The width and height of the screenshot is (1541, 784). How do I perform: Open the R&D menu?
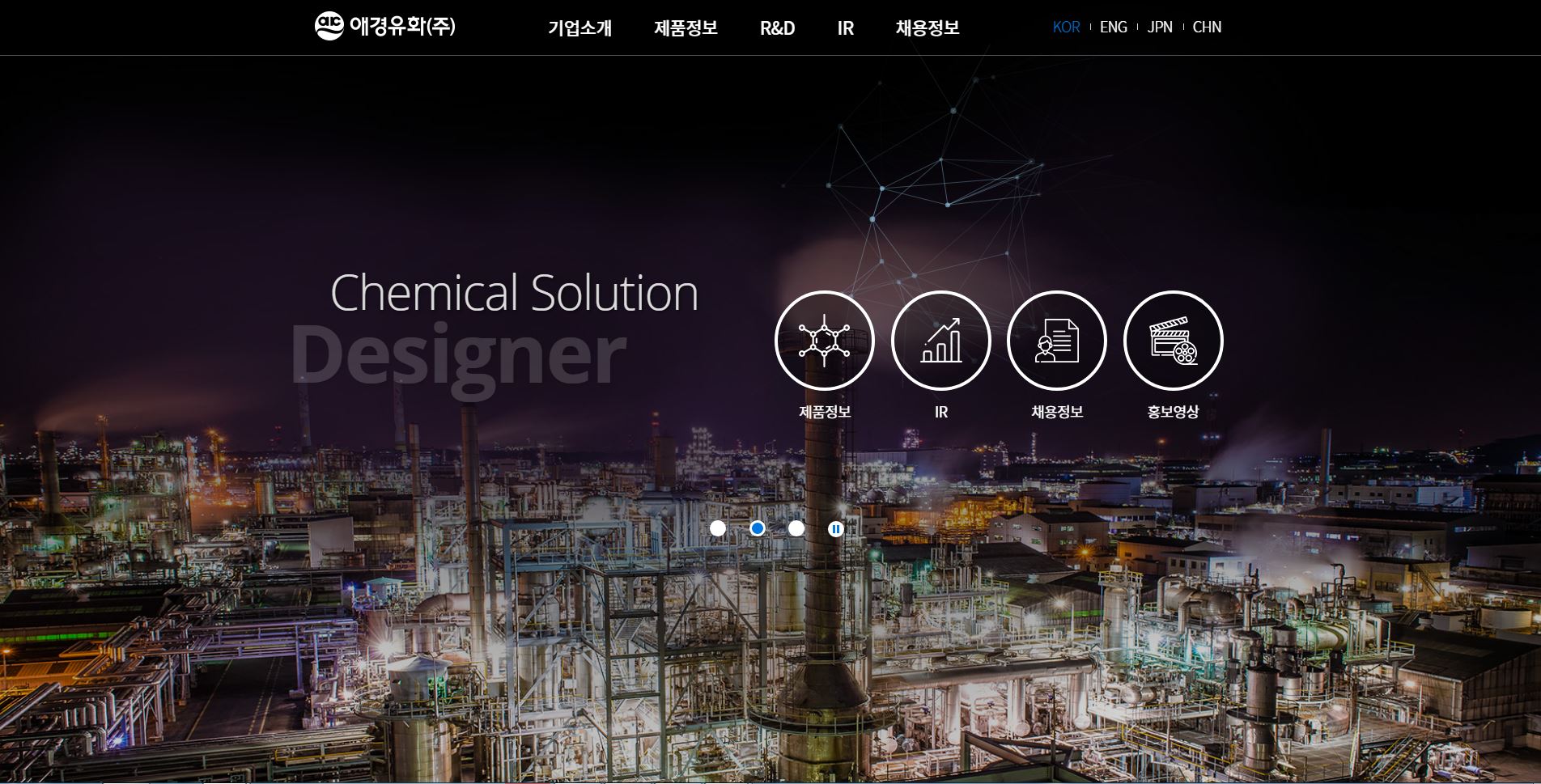pos(777,28)
